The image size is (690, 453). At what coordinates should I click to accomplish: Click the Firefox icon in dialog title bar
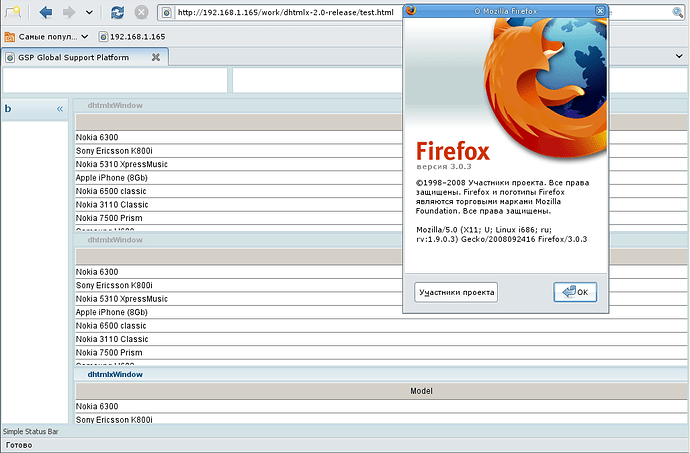411,10
